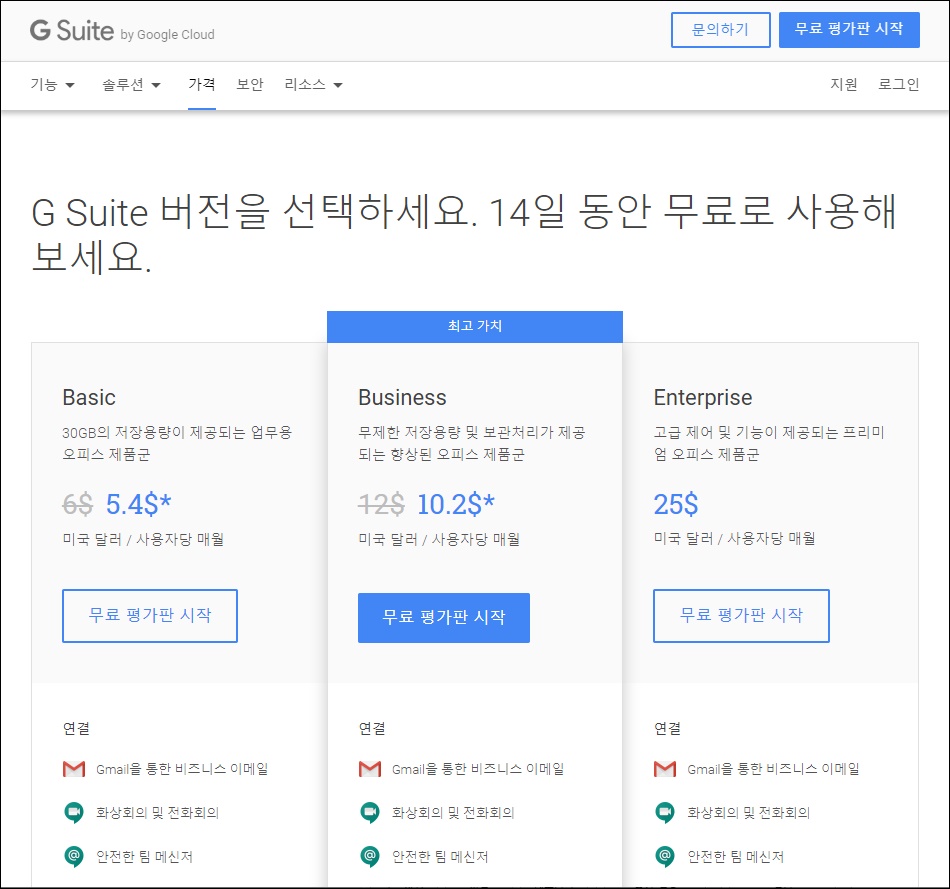Click the 'G Suite 버전을 선택하세요' headline
Viewport: 950px width, 889px height.
coord(464,234)
